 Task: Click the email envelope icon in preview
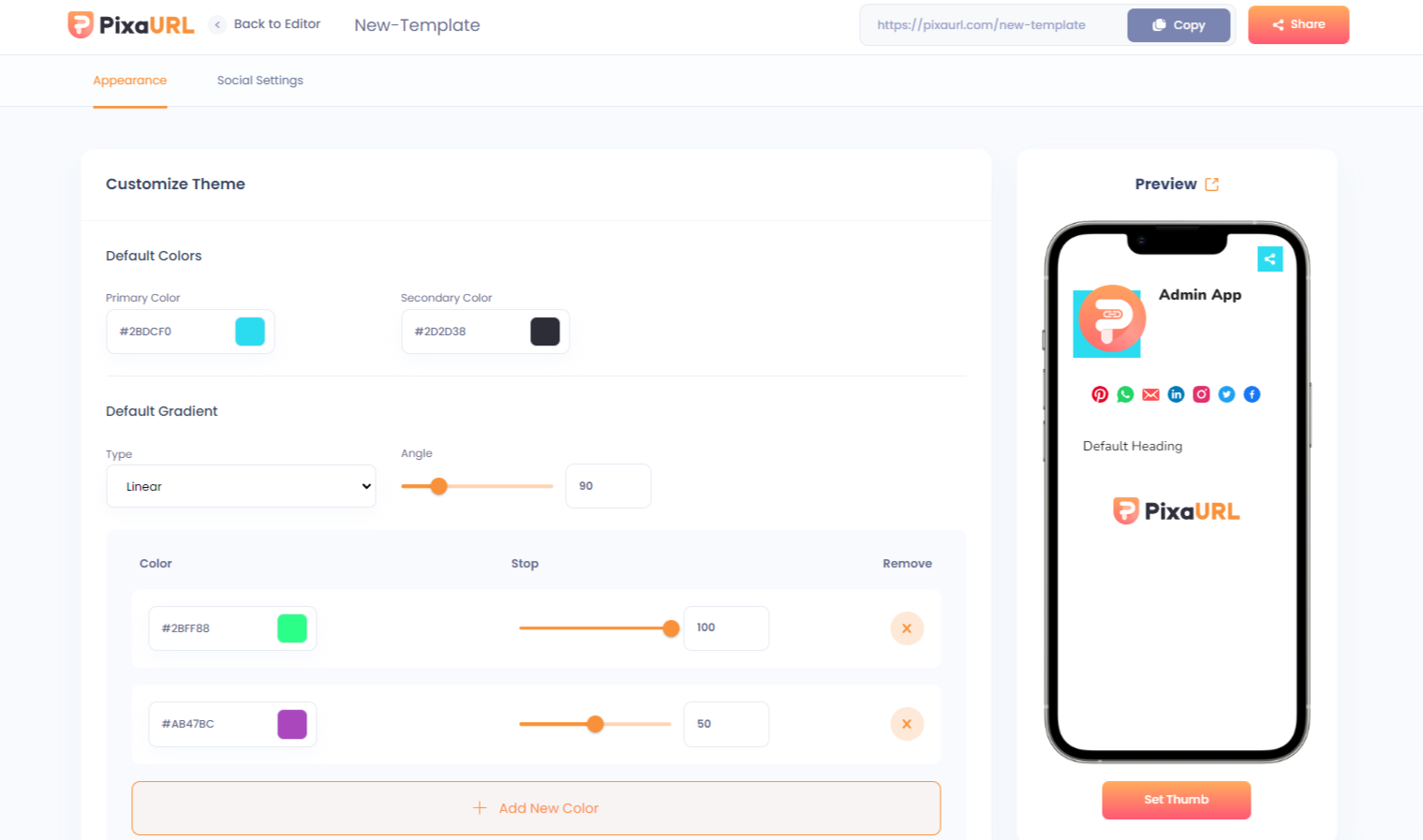1150,394
